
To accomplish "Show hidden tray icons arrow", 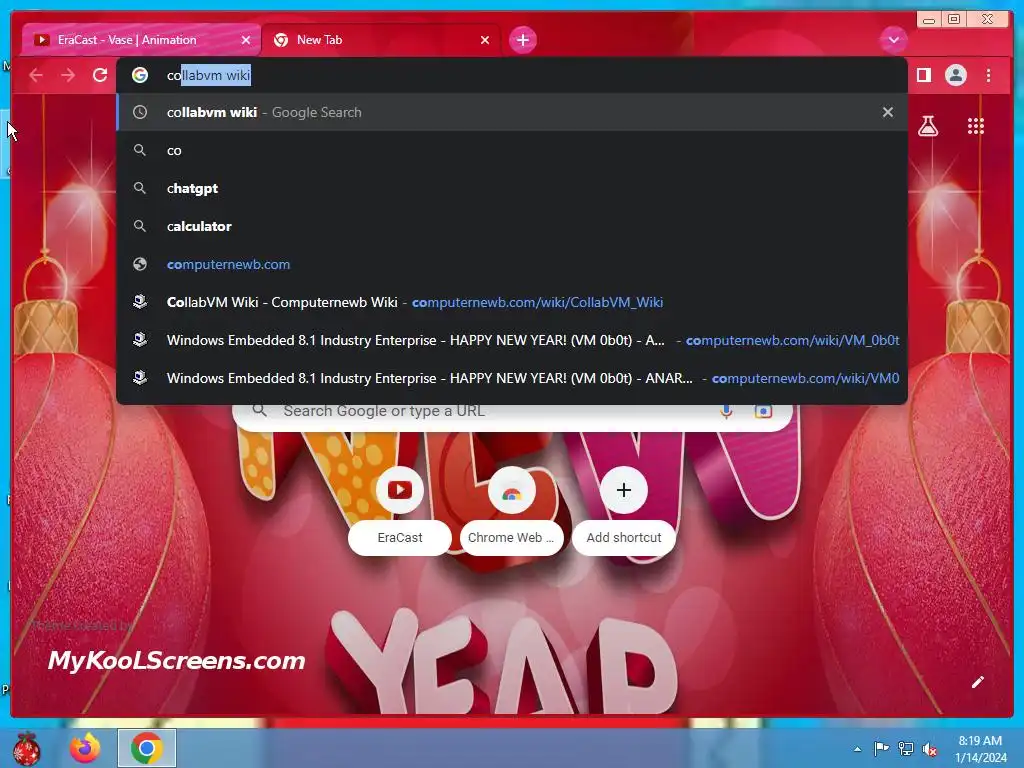I will (x=857, y=749).
